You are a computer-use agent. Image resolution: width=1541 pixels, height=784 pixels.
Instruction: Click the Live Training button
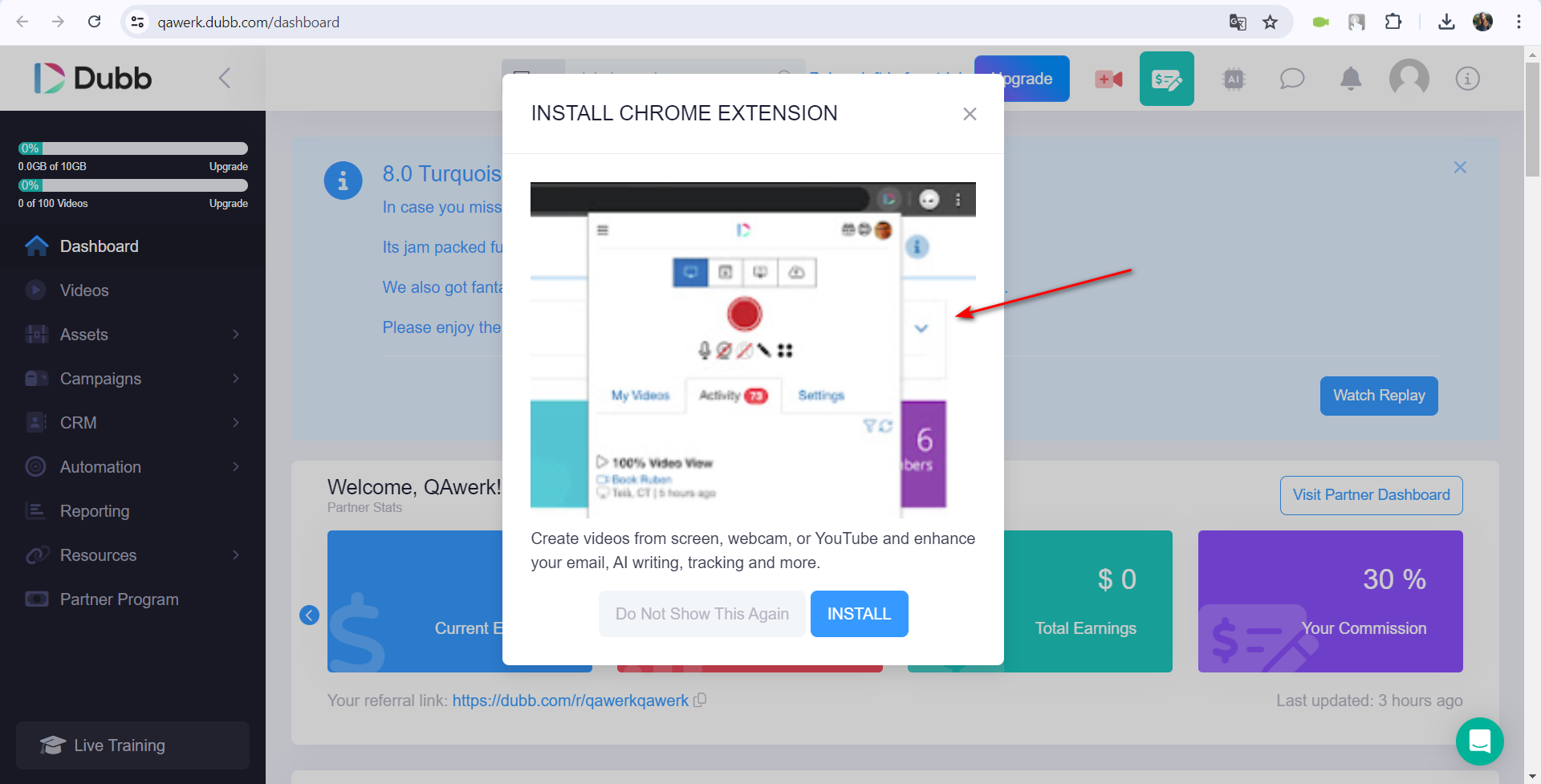(132, 745)
